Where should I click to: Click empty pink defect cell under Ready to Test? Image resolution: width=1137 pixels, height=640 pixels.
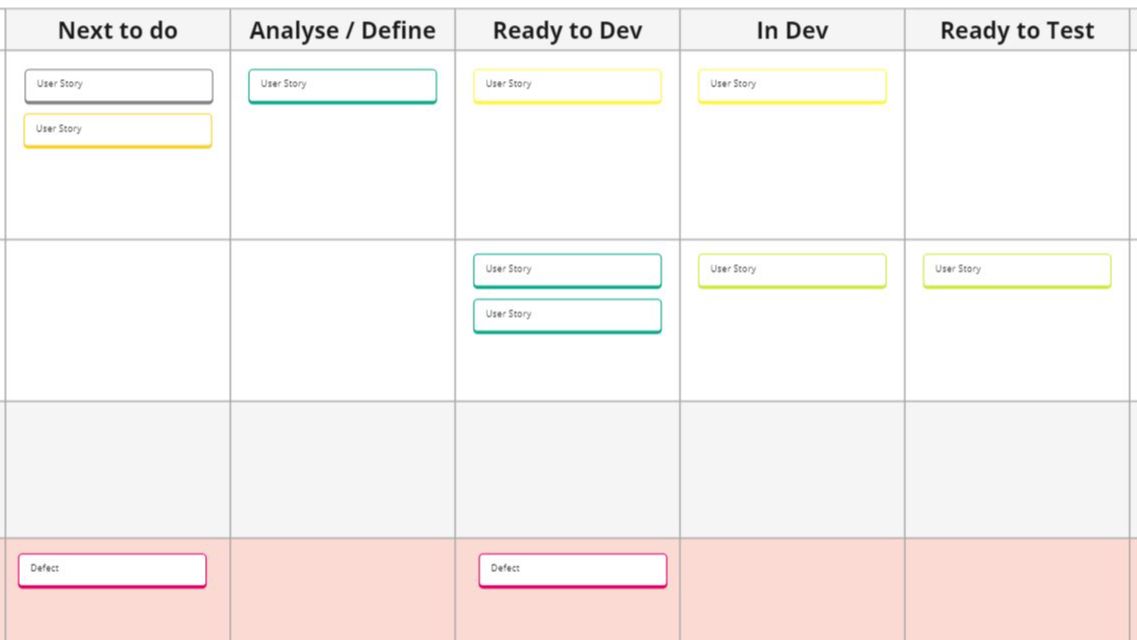click(1017, 589)
